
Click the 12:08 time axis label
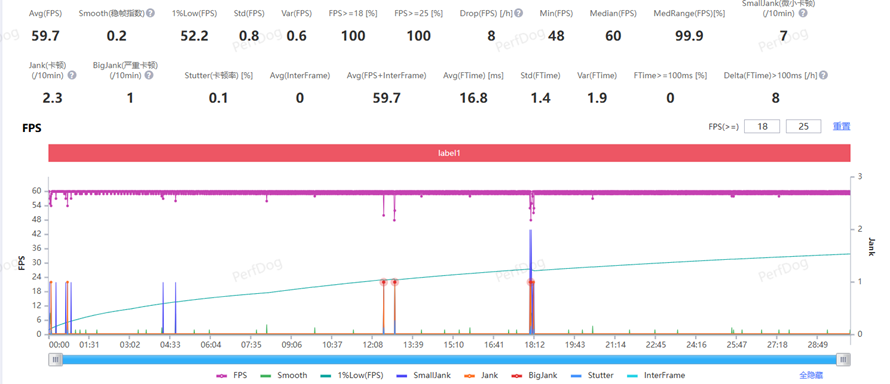(372, 344)
